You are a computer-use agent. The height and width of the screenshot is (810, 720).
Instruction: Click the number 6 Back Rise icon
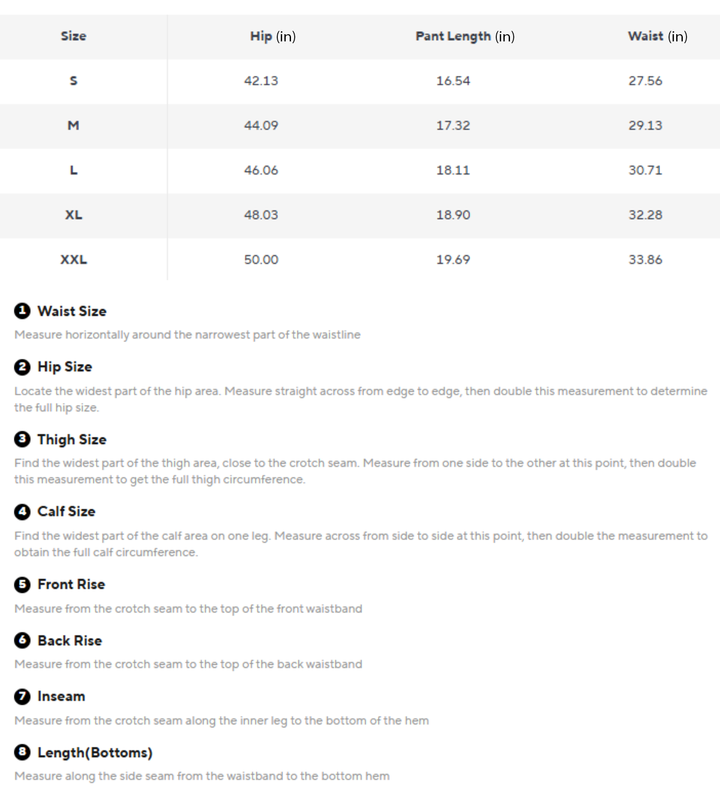point(22,640)
